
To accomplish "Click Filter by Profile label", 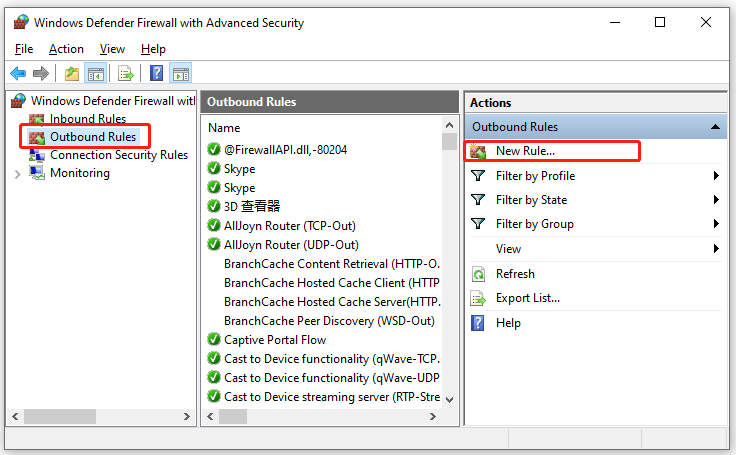I will click(535, 176).
